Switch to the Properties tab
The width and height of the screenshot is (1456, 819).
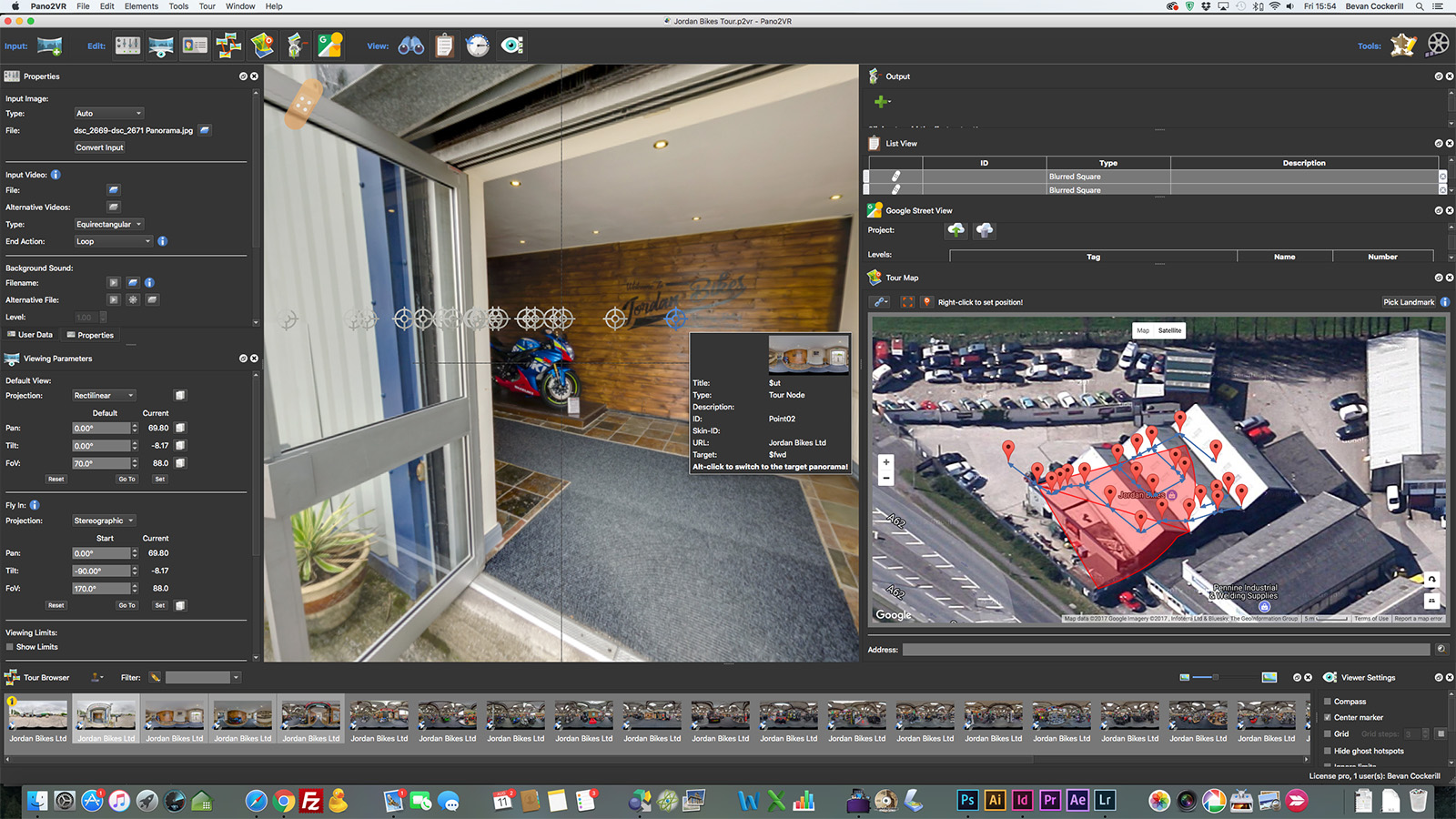point(90,335)
